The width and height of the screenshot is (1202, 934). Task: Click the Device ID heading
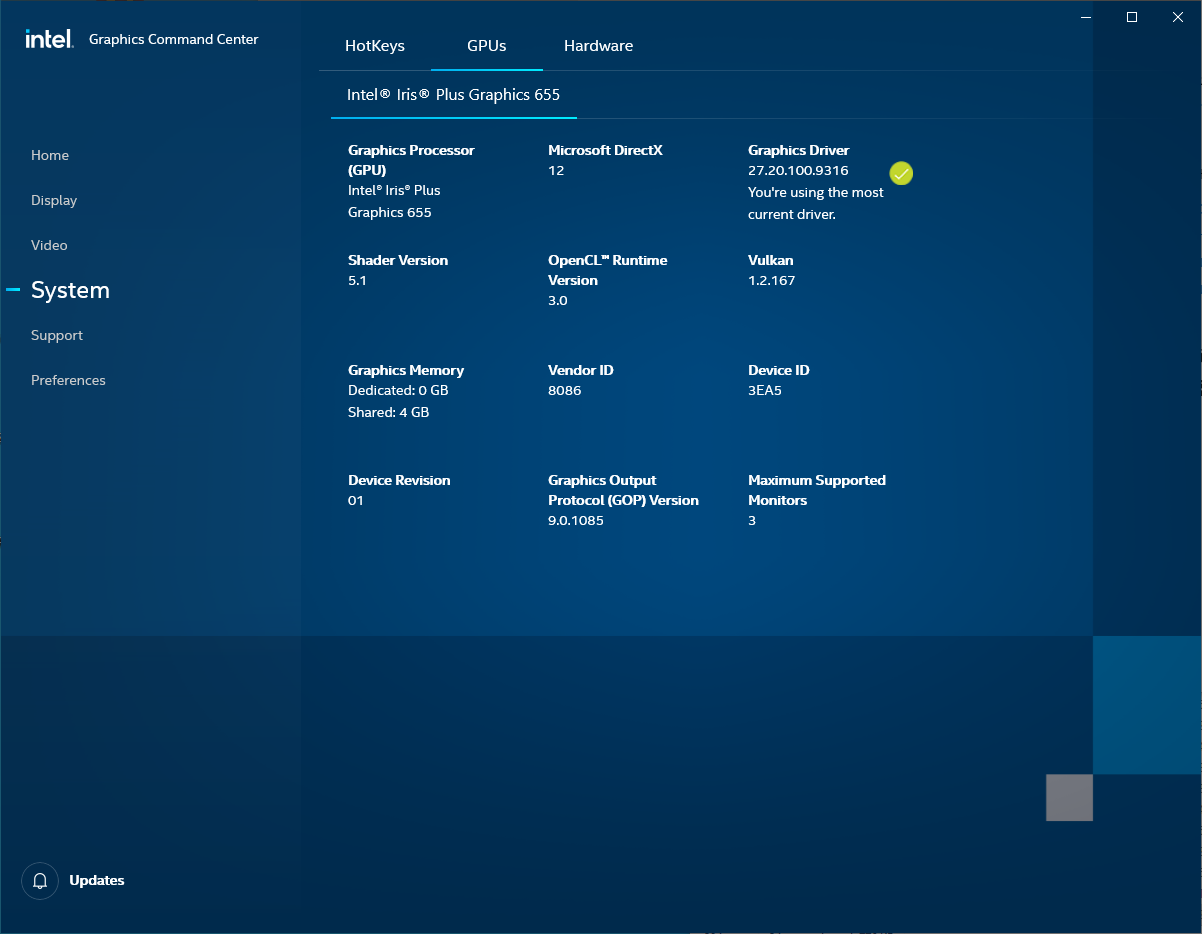pyautogui.click(x=779, y=370)
